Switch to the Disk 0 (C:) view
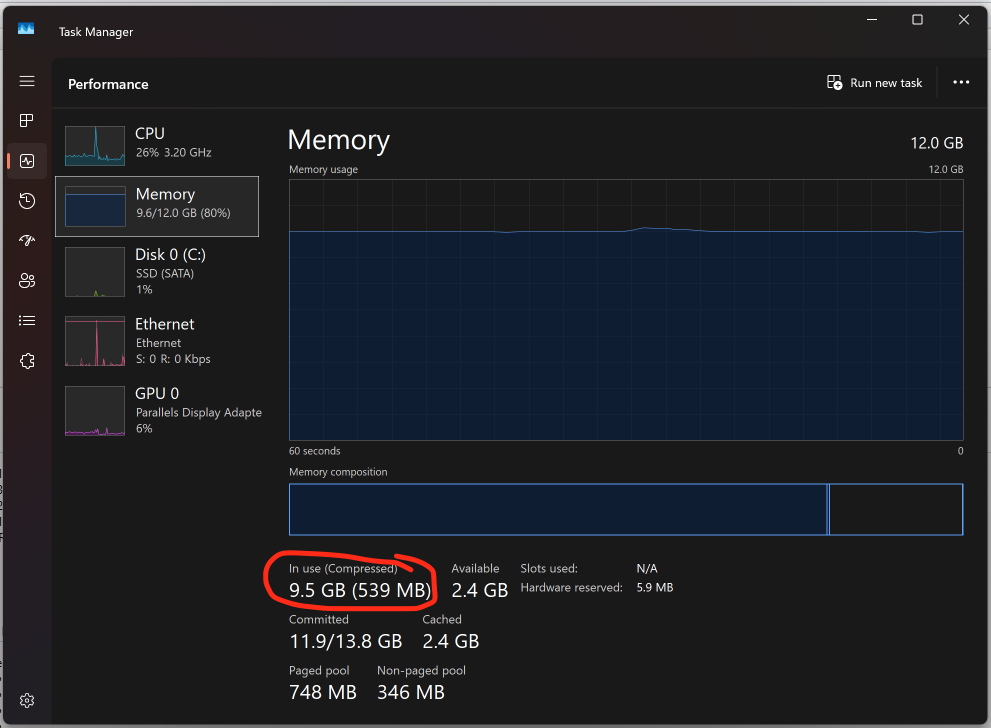This screenshot has width=991, height=728. point(156,271)
